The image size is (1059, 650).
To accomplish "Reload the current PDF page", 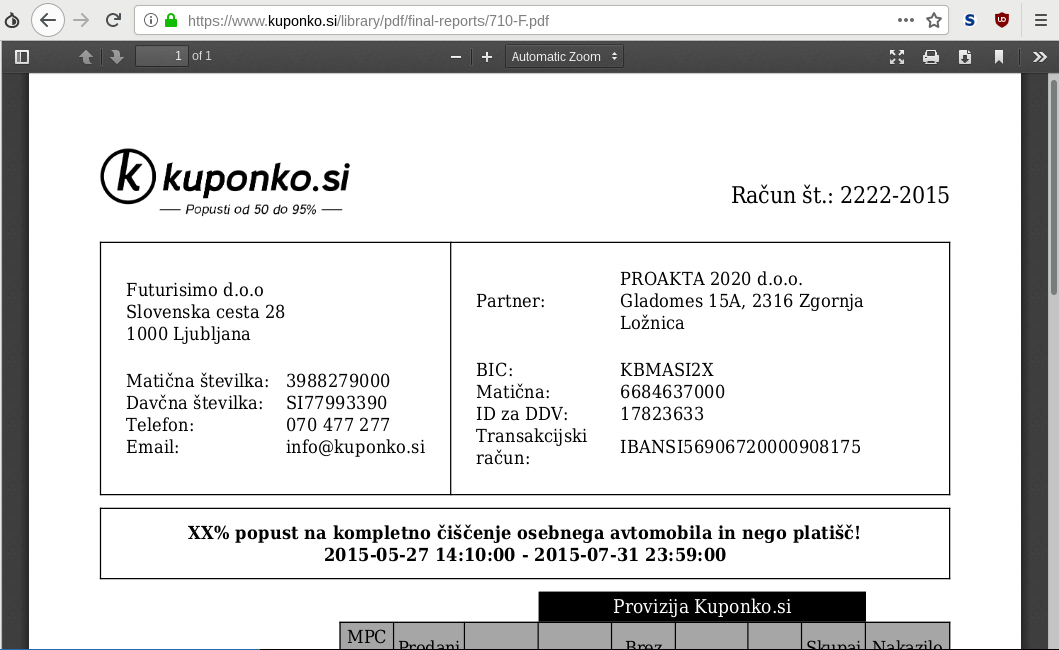I will pyautogui.click(x=113, y=20).
